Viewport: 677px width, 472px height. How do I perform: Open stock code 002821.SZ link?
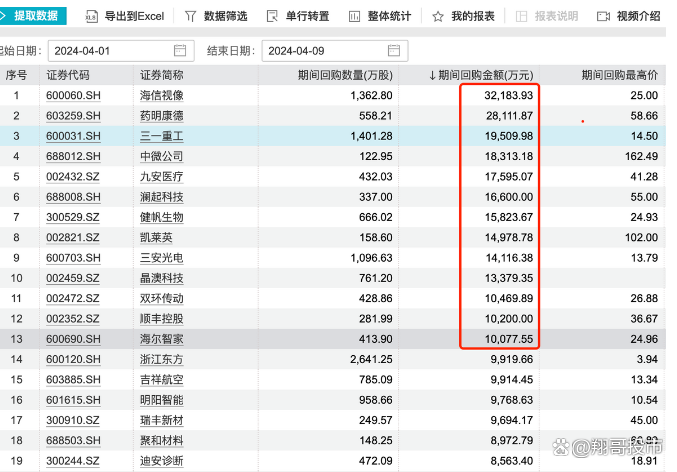coord(73,238)
